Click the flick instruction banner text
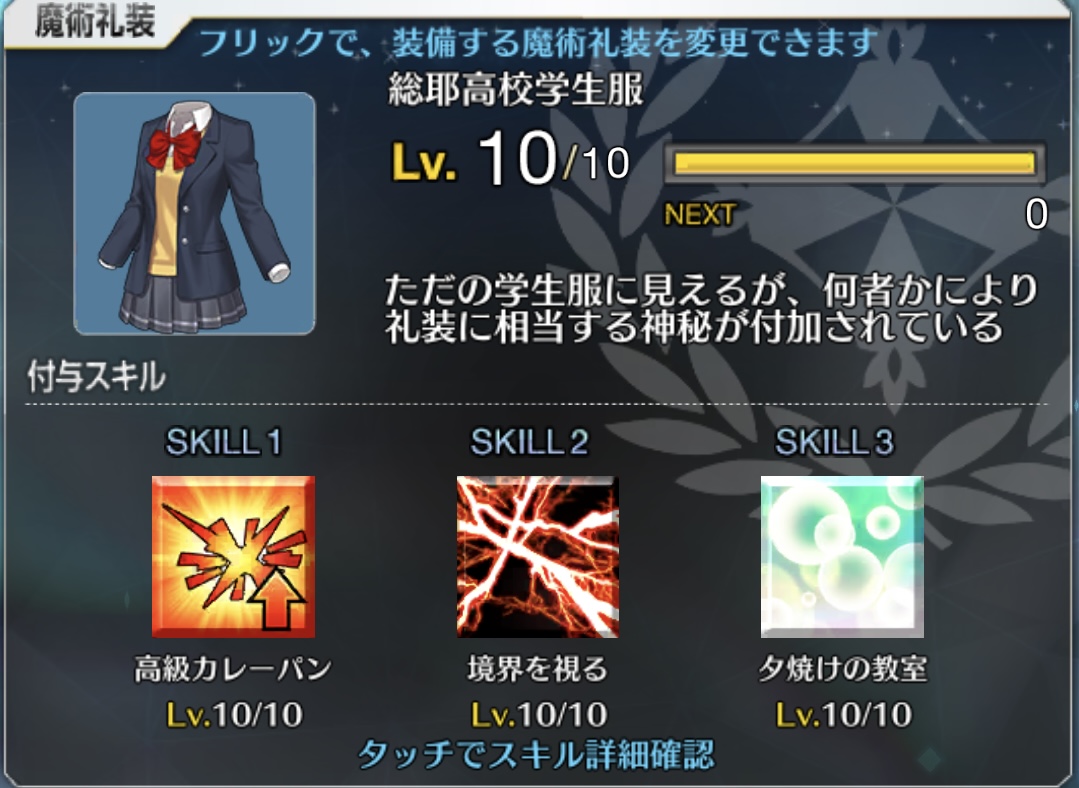Screen dimensions: 1079x788 (x=537, y=43)
